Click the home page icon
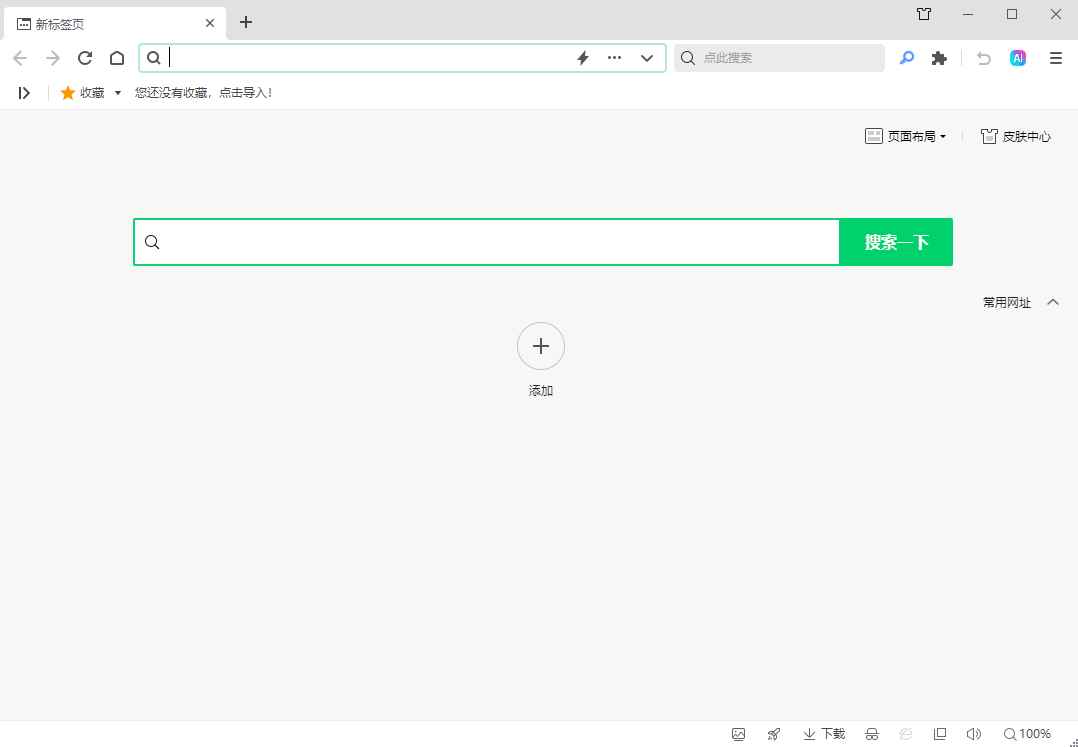Viewport: 1078px width, 747px height. pos(117,58)
